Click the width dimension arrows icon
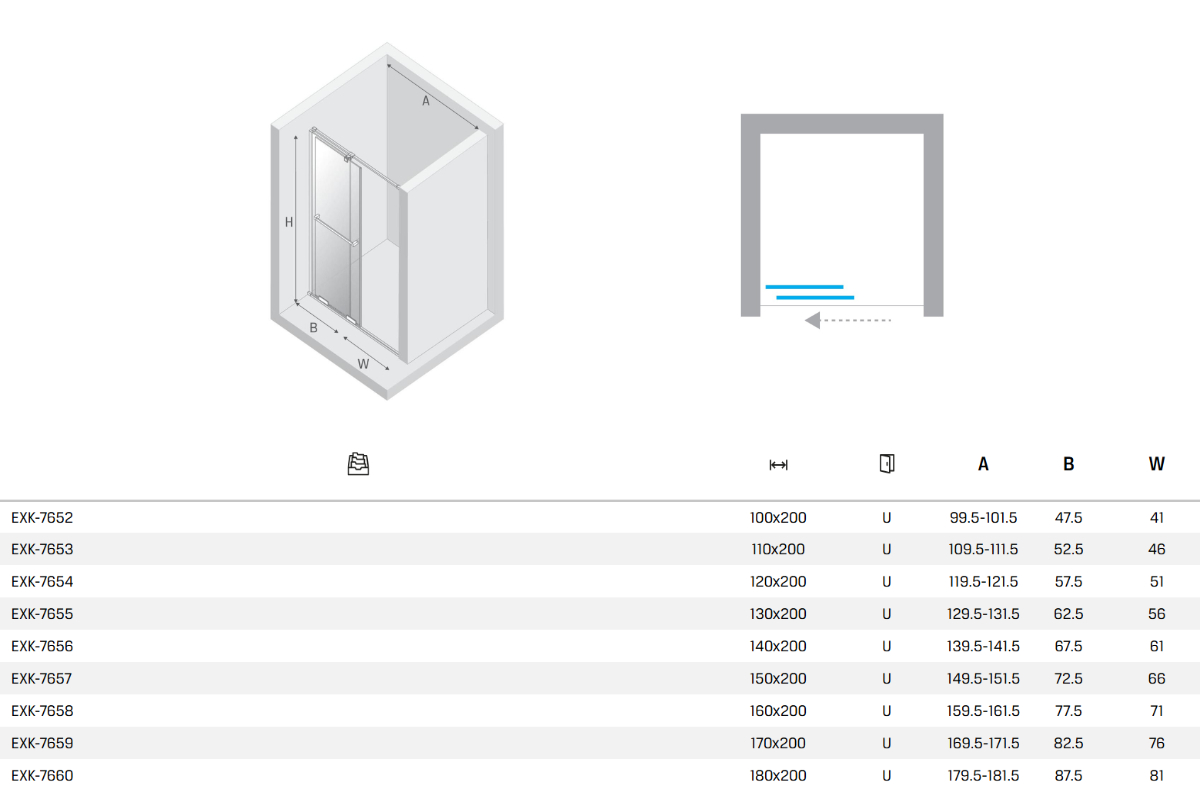Viewport: 1200px width, 796px height. pos(778,465)
